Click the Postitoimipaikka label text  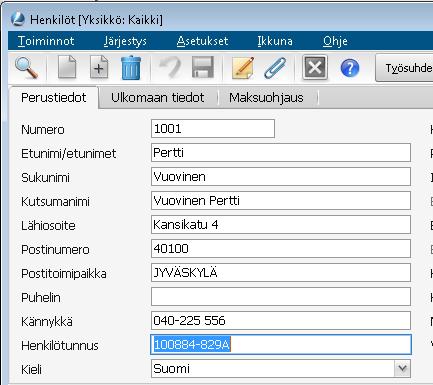click(64, 274)
